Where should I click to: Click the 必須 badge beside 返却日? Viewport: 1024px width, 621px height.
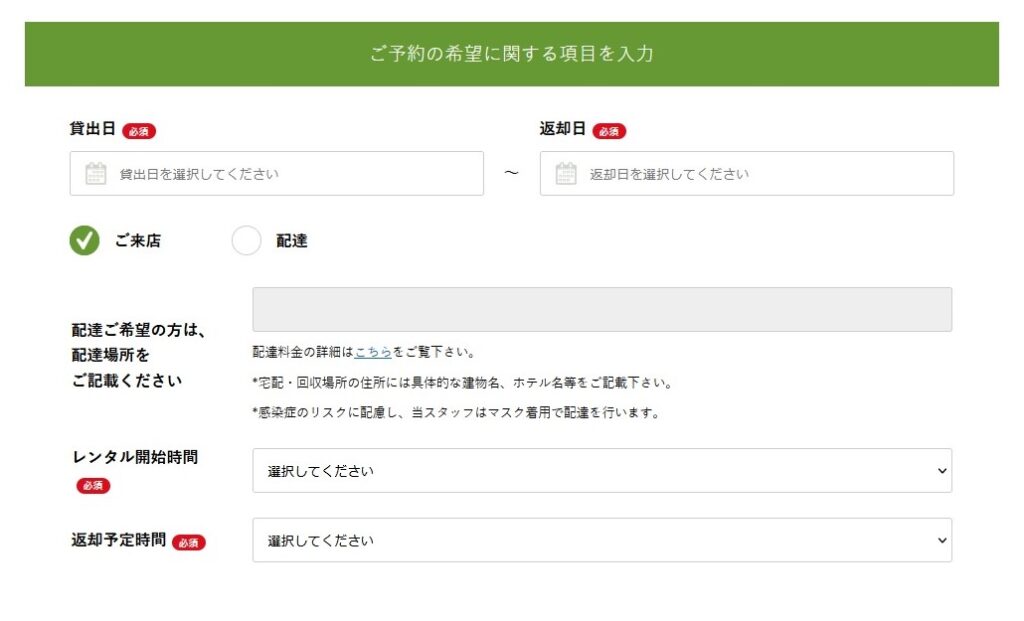pyautogui.click(x=609, y=131)
